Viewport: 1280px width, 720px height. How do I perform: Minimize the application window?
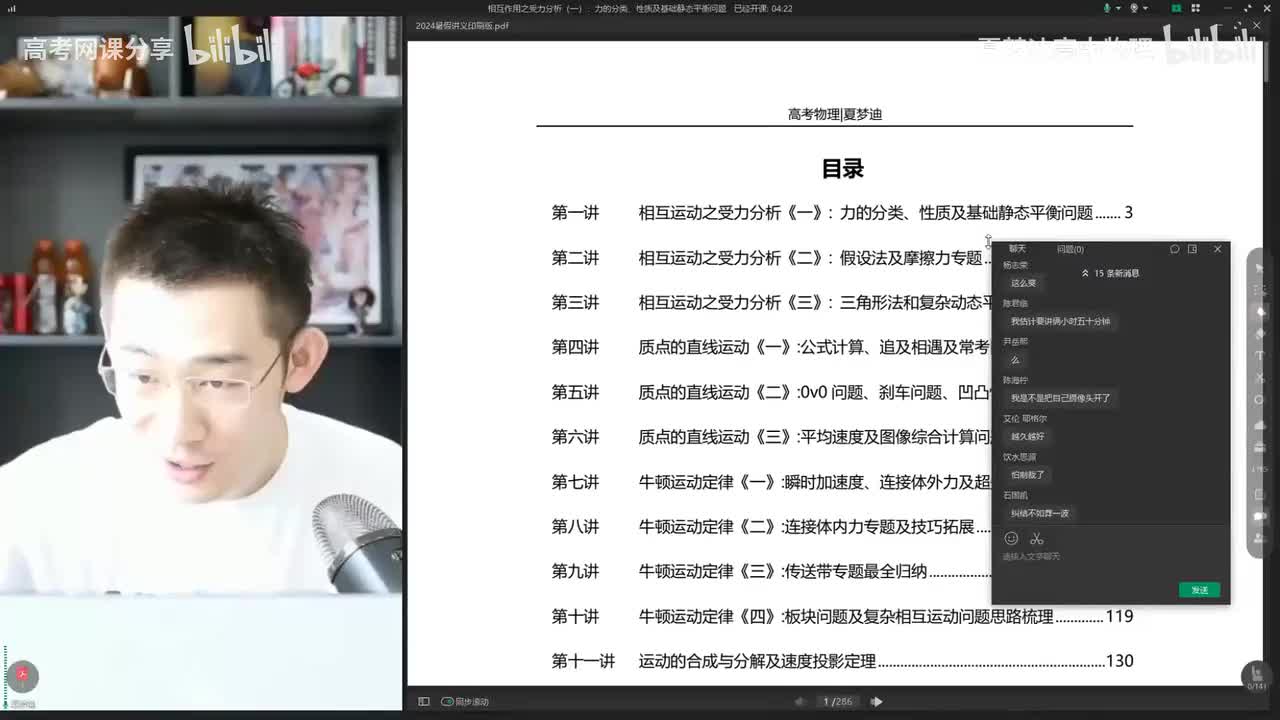coord(1228,8)
